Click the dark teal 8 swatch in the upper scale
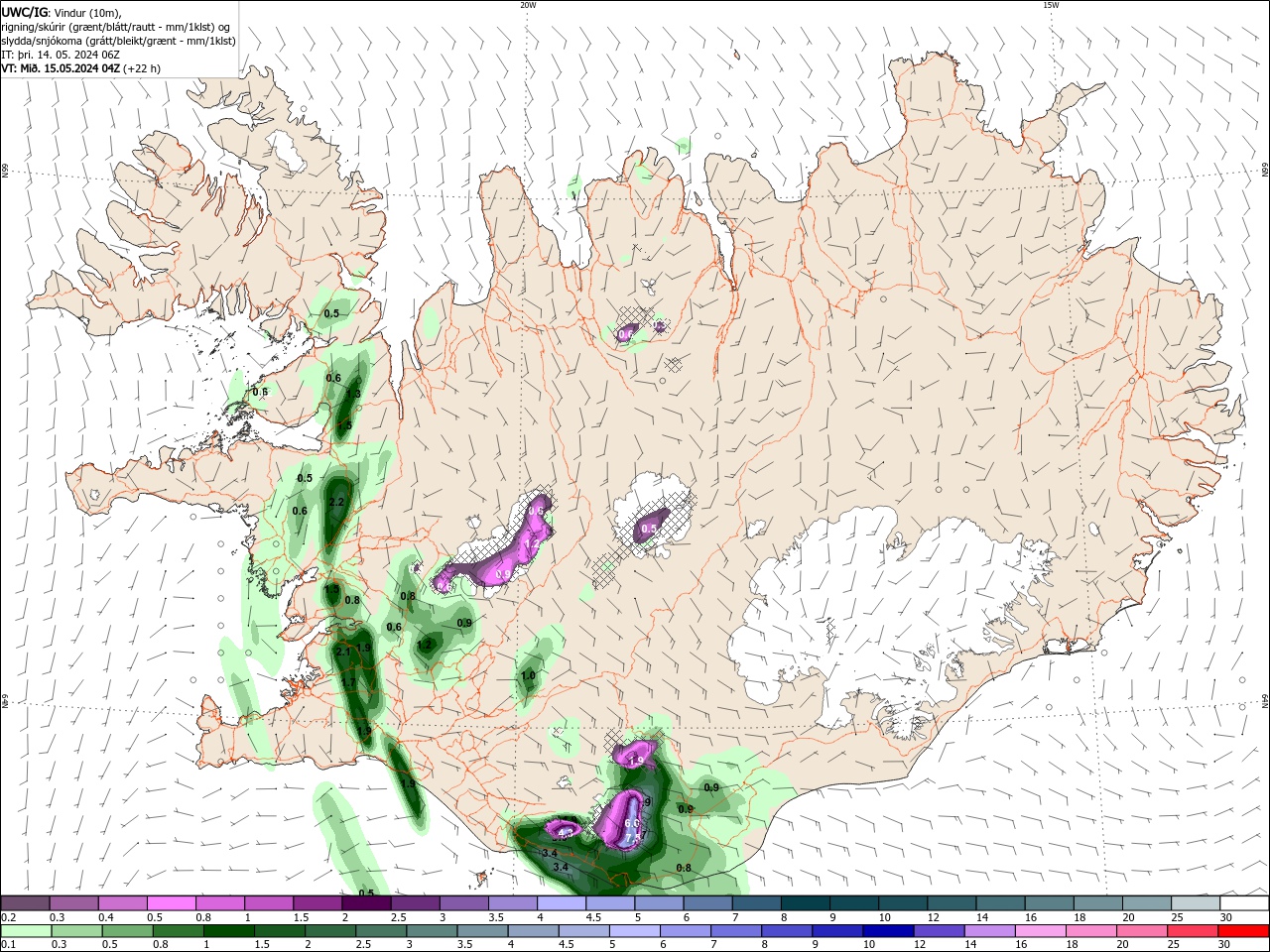 (x=805, y=903)
